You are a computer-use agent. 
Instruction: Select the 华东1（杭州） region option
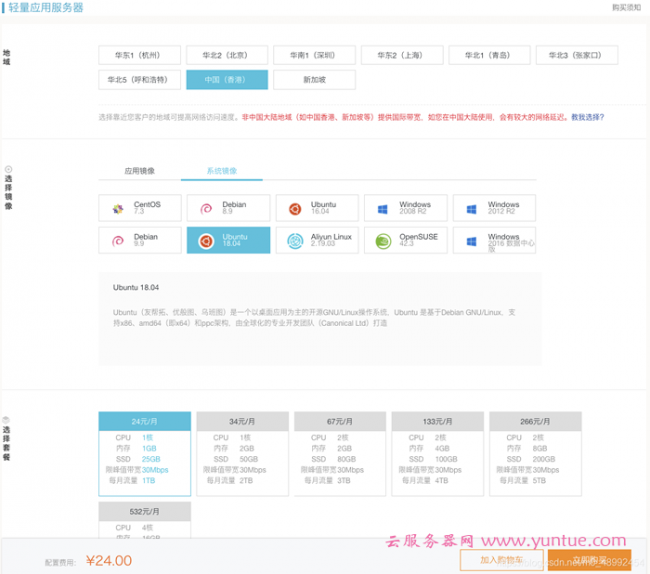139,56
